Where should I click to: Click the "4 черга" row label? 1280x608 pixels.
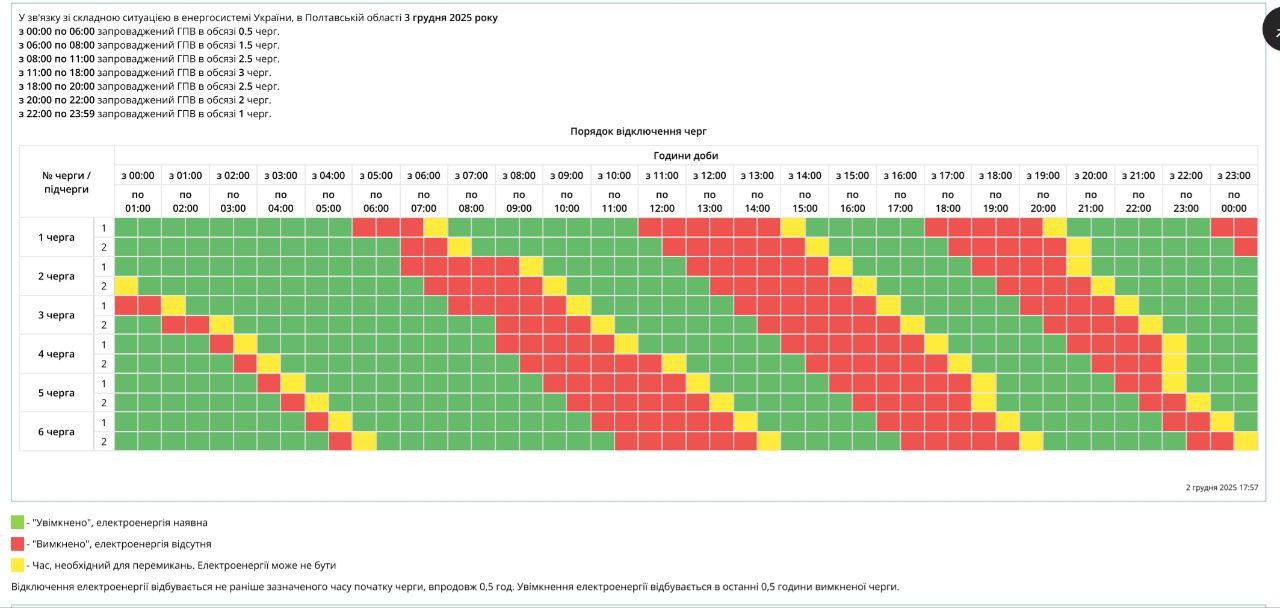56,354
